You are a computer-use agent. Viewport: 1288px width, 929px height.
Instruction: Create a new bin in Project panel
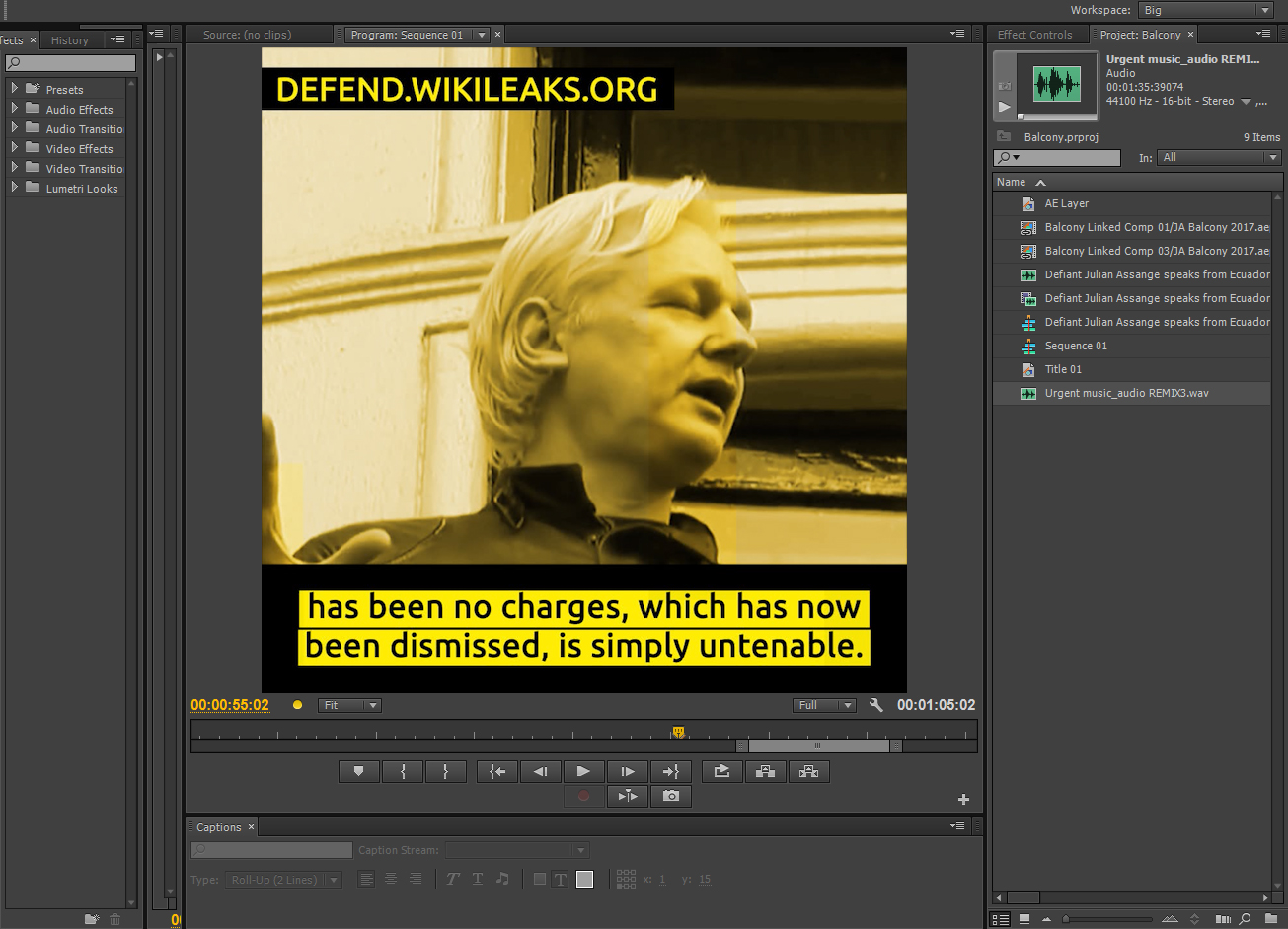(1270, 919)
